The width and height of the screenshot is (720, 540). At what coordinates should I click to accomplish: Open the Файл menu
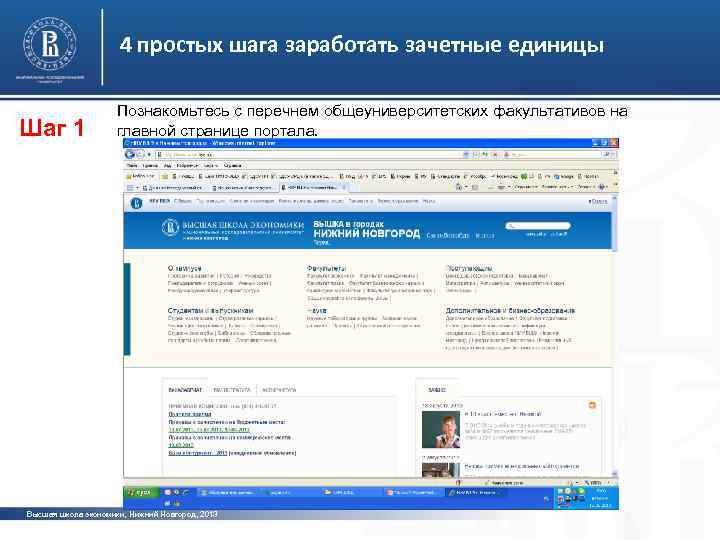click(132, 165)
